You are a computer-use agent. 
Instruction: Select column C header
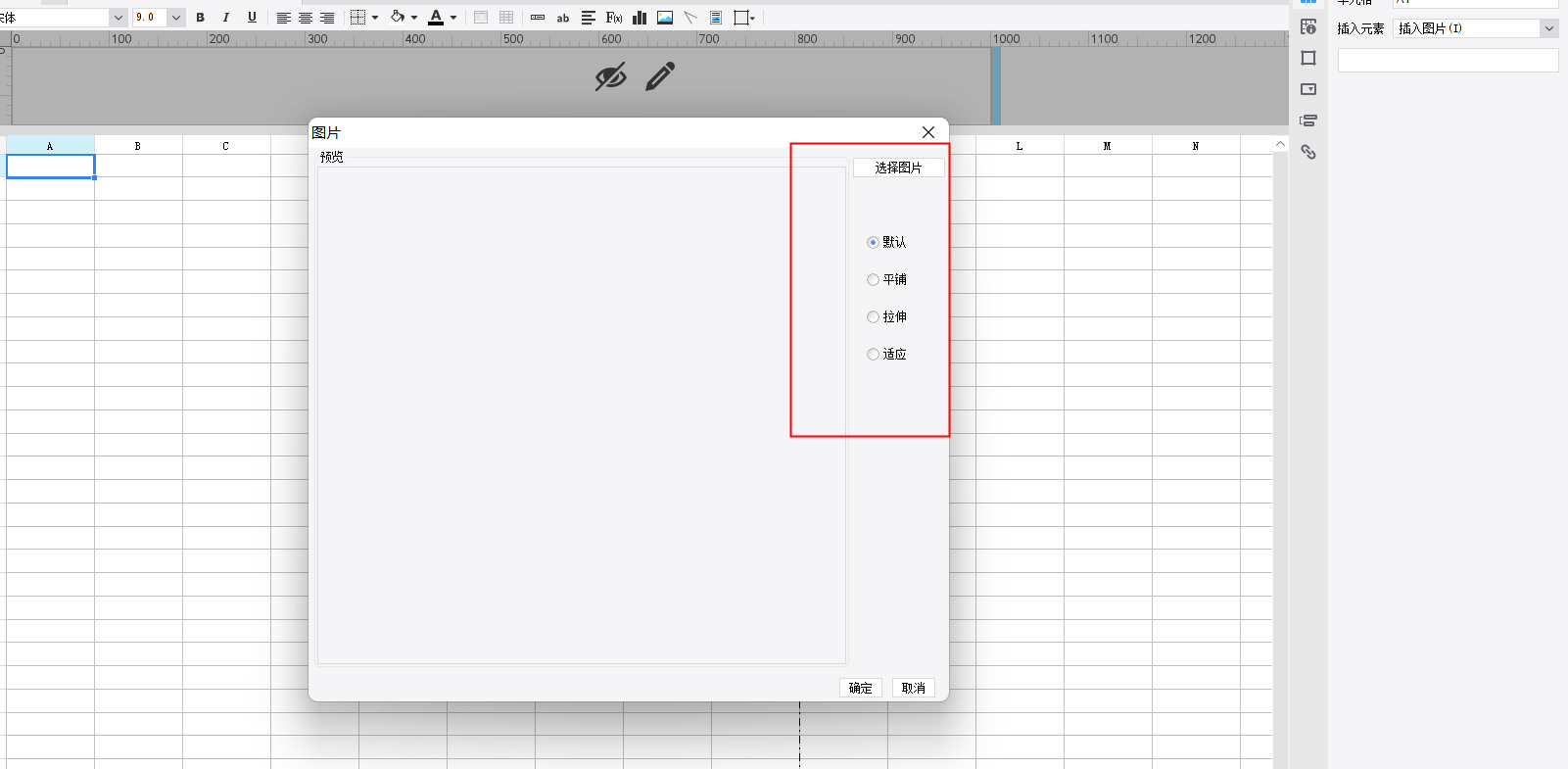[226, 146]
